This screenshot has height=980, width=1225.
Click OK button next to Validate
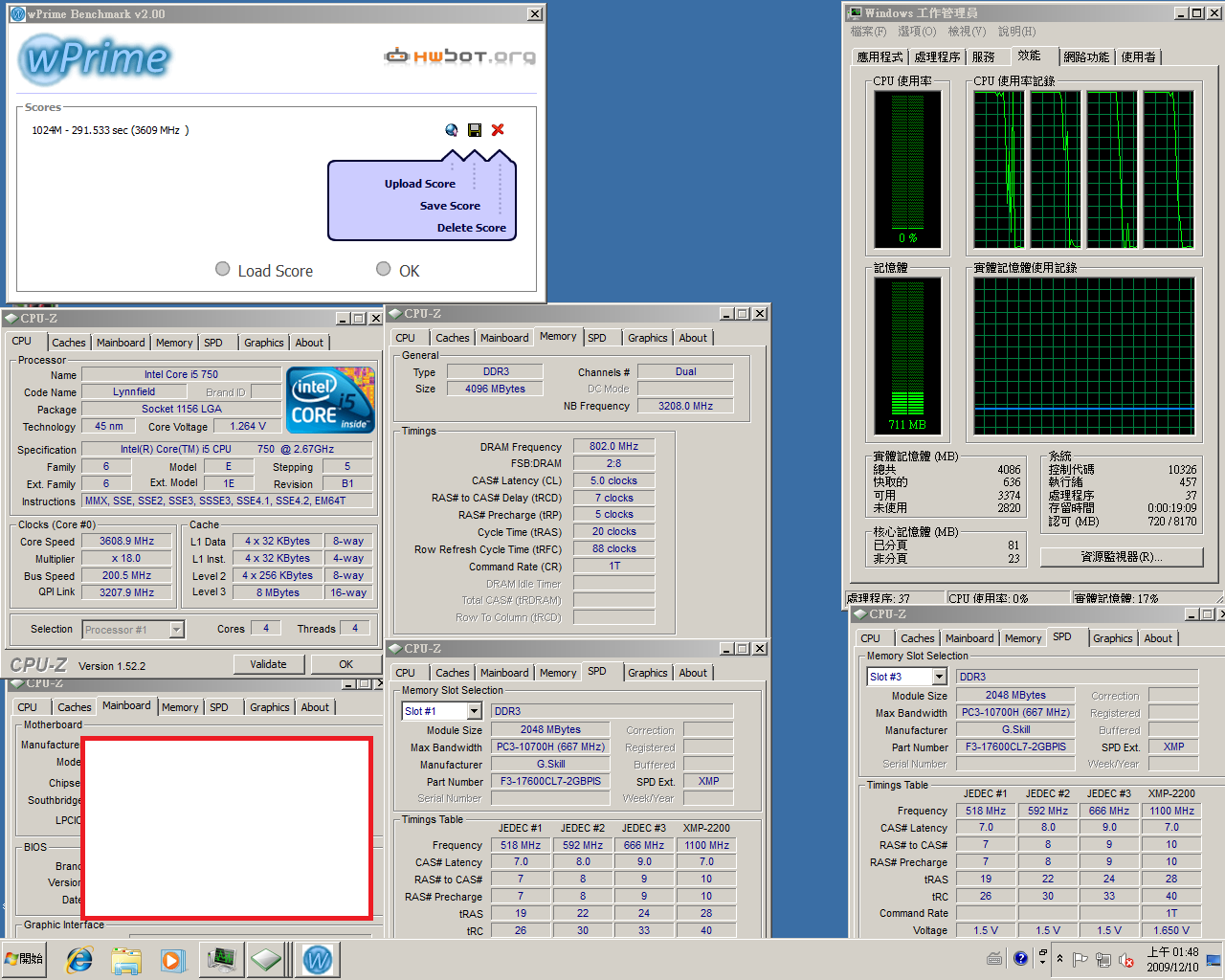345,664
